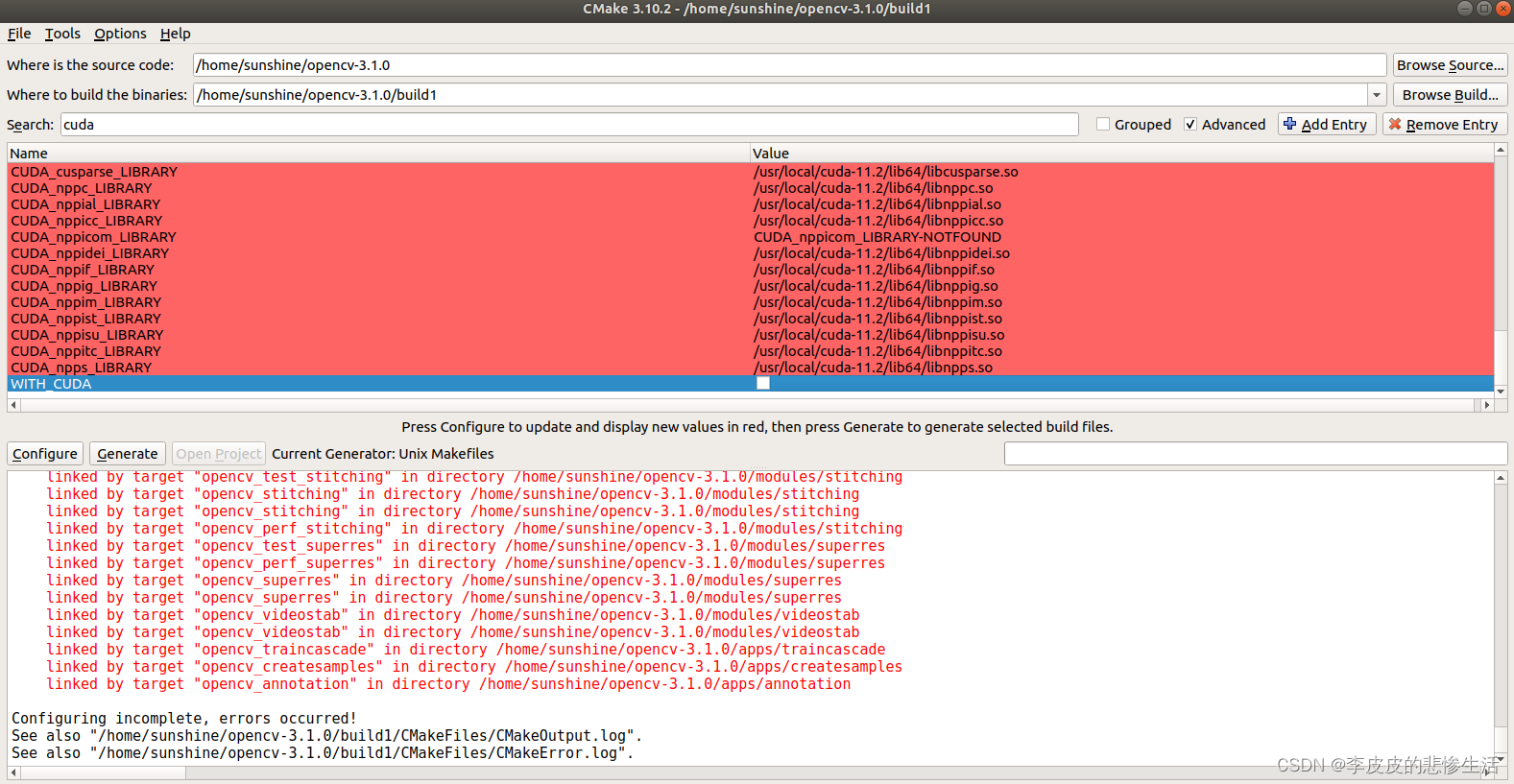
Task: Click into the Search field containing cuda
Action: pyautogui.click(x=569, y=125)
